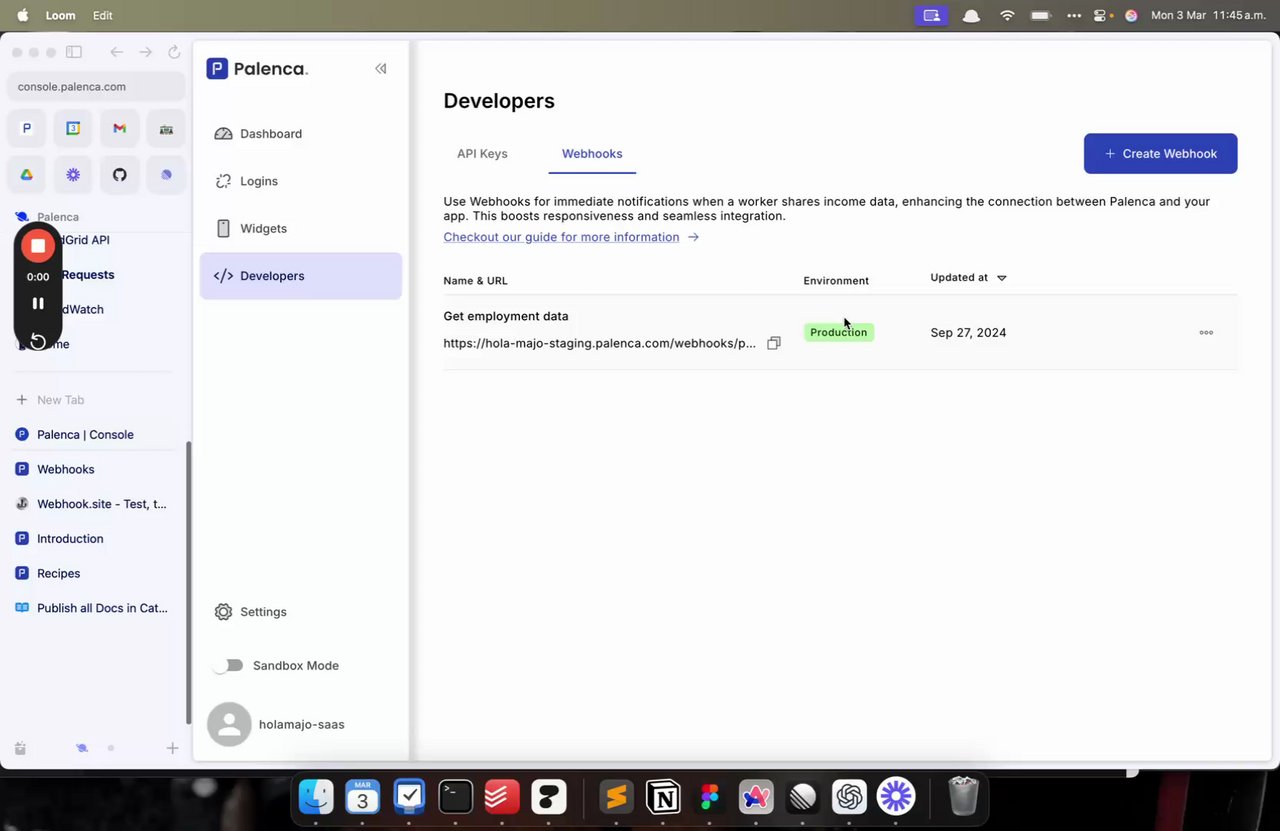Click the plus icon at browser sidebar bottom
Viewport: 1280px width, 831px height.
click(x=172, y=748)
